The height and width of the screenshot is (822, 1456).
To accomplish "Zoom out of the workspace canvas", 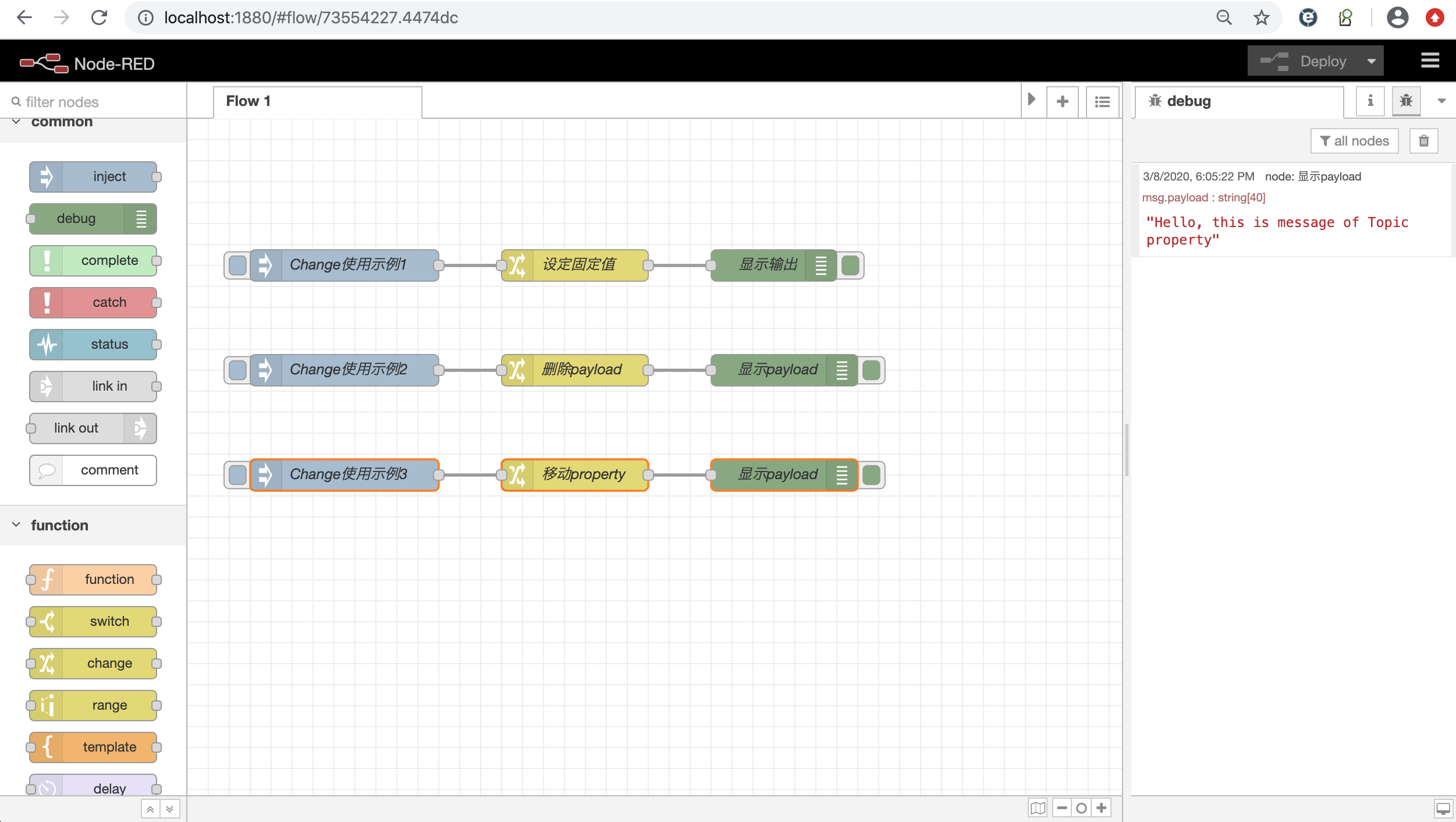I will click(x=1062, y=808).
